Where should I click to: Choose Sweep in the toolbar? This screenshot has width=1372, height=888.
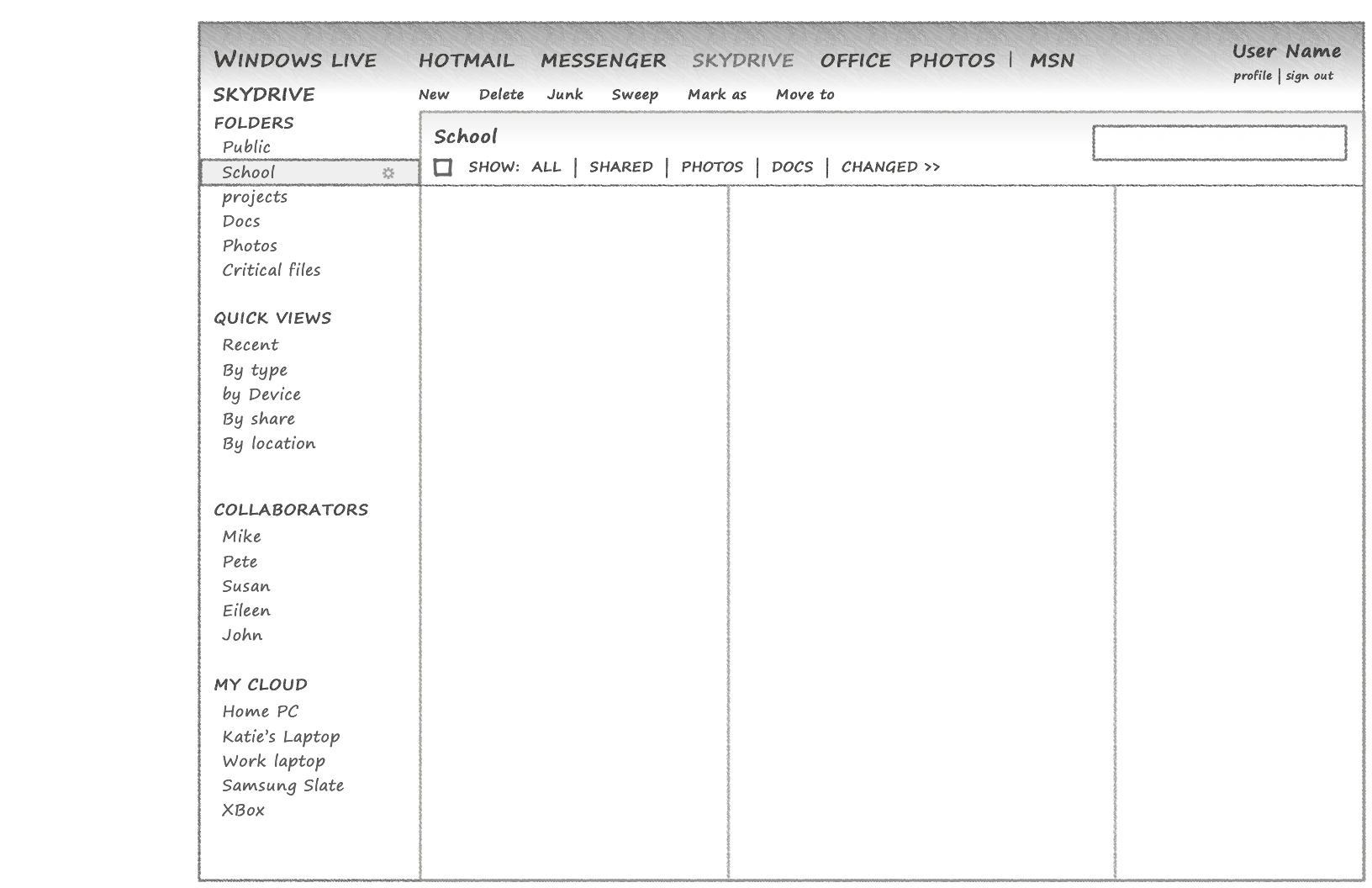coord(635,94)
